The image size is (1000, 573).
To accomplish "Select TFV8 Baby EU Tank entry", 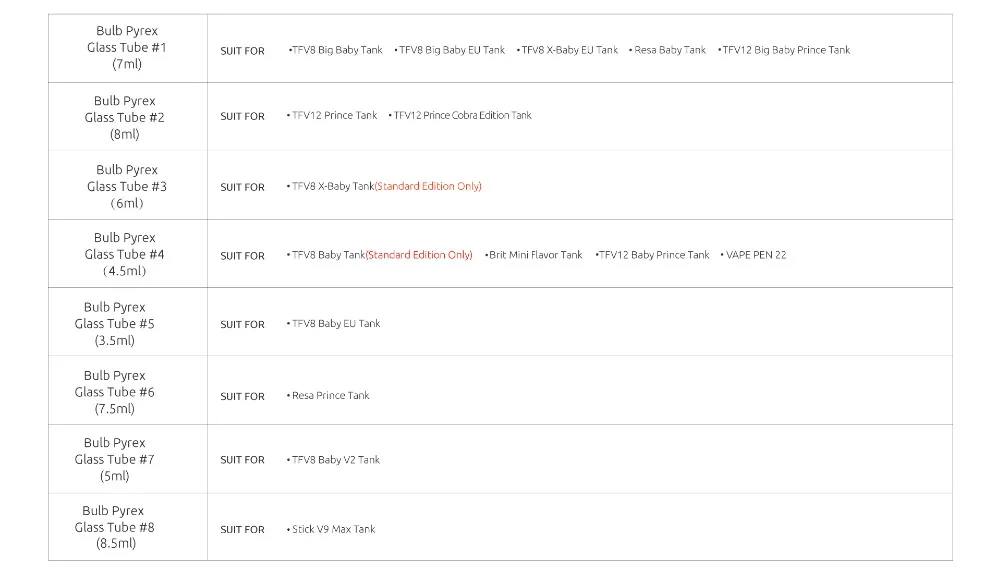I will [334, 324].
